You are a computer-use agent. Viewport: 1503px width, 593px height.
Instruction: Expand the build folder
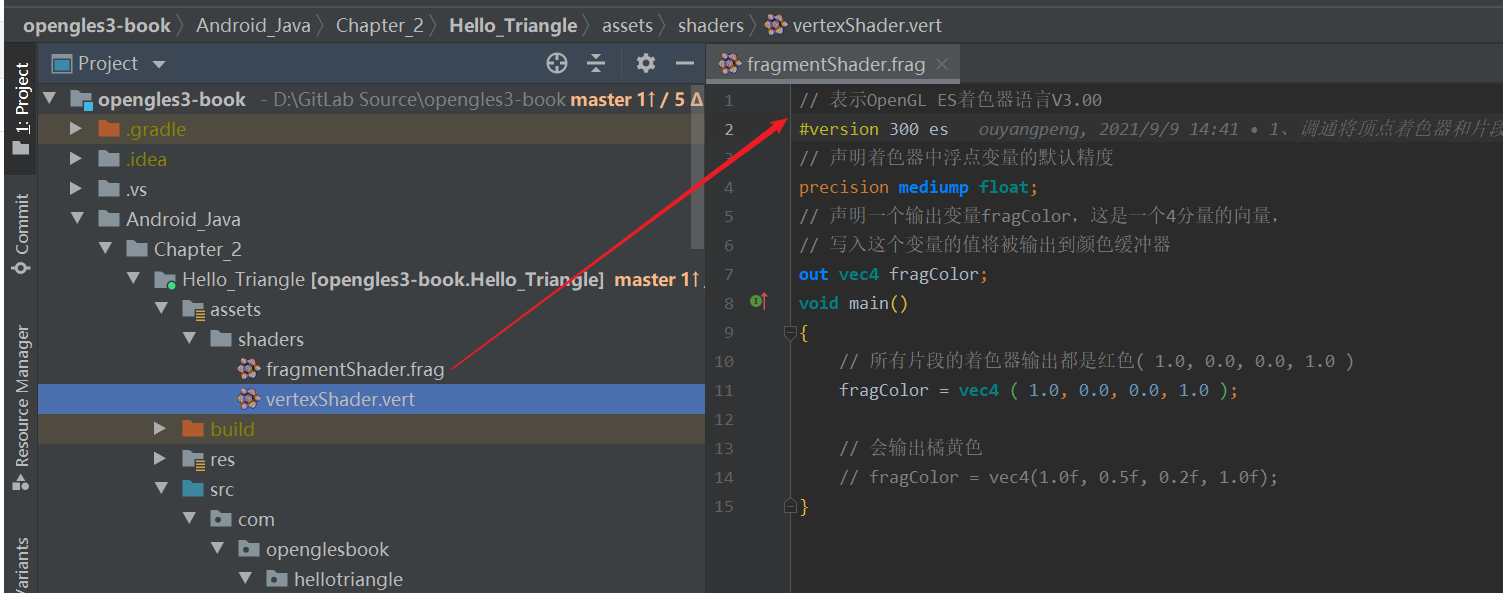click(x=159, y=428)
